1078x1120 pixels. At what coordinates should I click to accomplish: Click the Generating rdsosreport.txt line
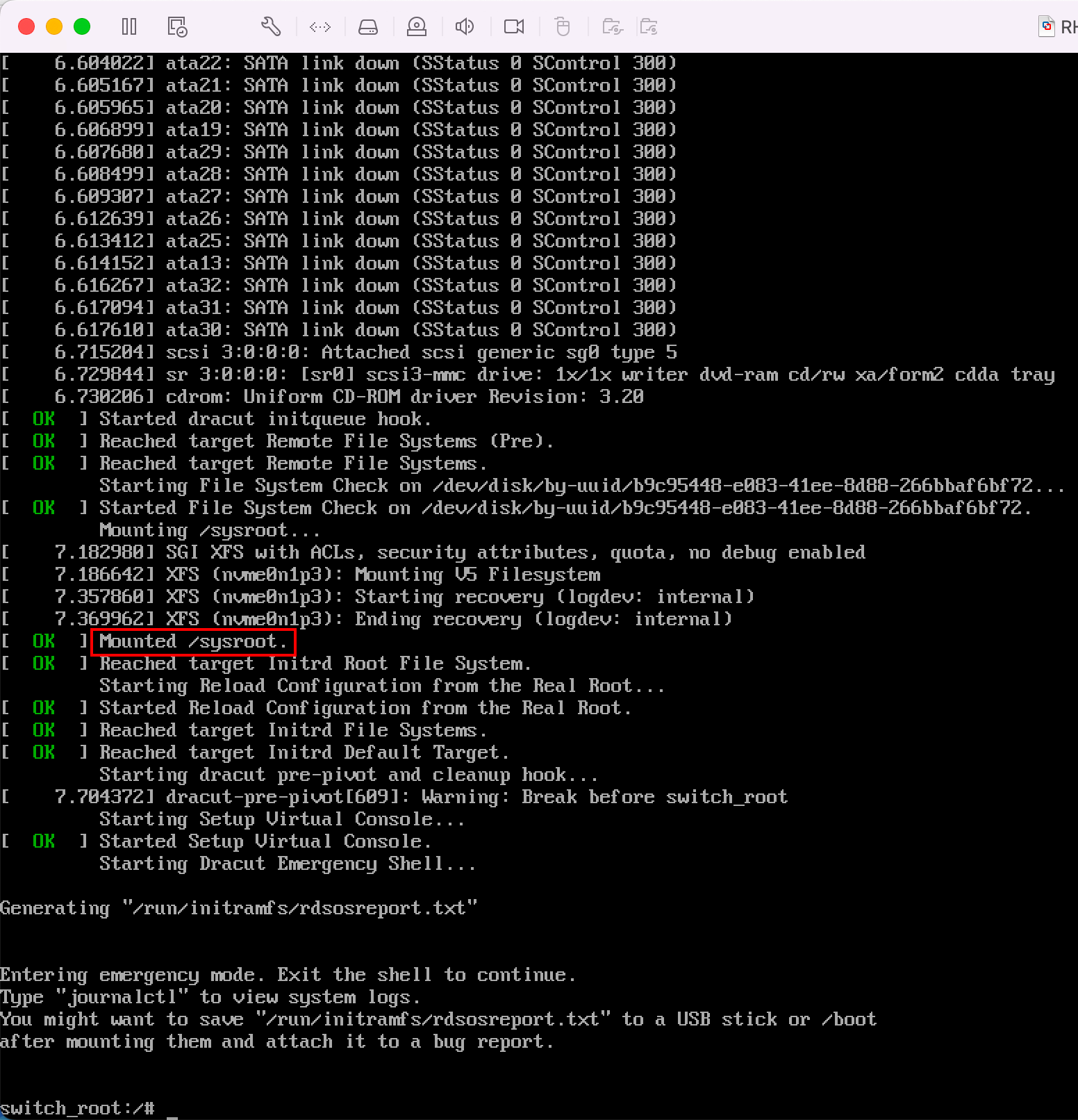coord(239,908)
